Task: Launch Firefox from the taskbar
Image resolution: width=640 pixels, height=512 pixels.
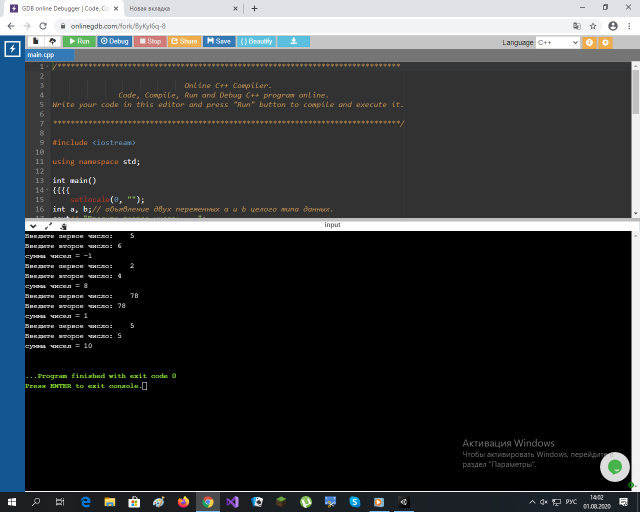Action: click(x=184, y=502)
